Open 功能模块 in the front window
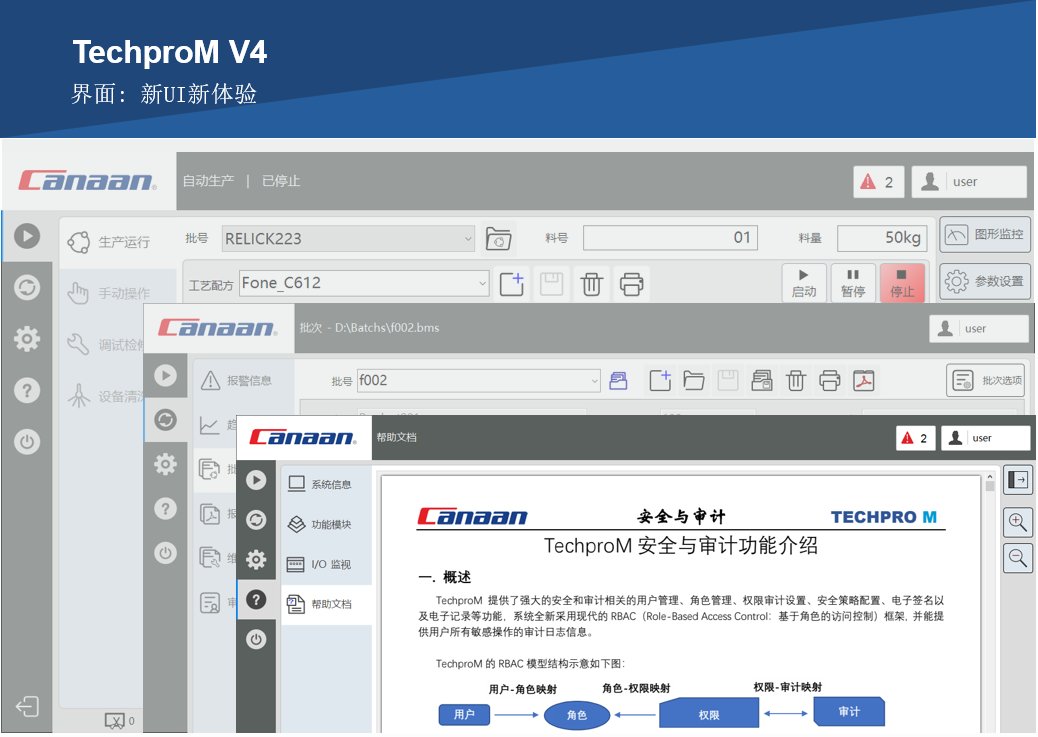This screenshot has width=1038, height=737. pos(326,524)
